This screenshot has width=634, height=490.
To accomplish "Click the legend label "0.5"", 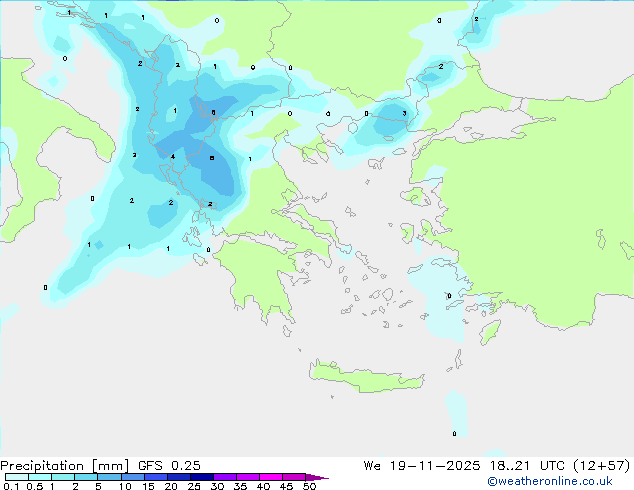I will tap(34, 486).
